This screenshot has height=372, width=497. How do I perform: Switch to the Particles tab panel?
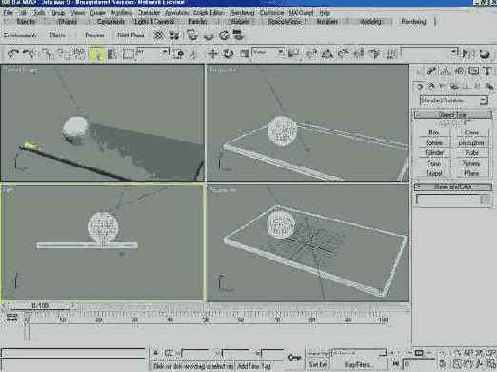tap(197, 22)
